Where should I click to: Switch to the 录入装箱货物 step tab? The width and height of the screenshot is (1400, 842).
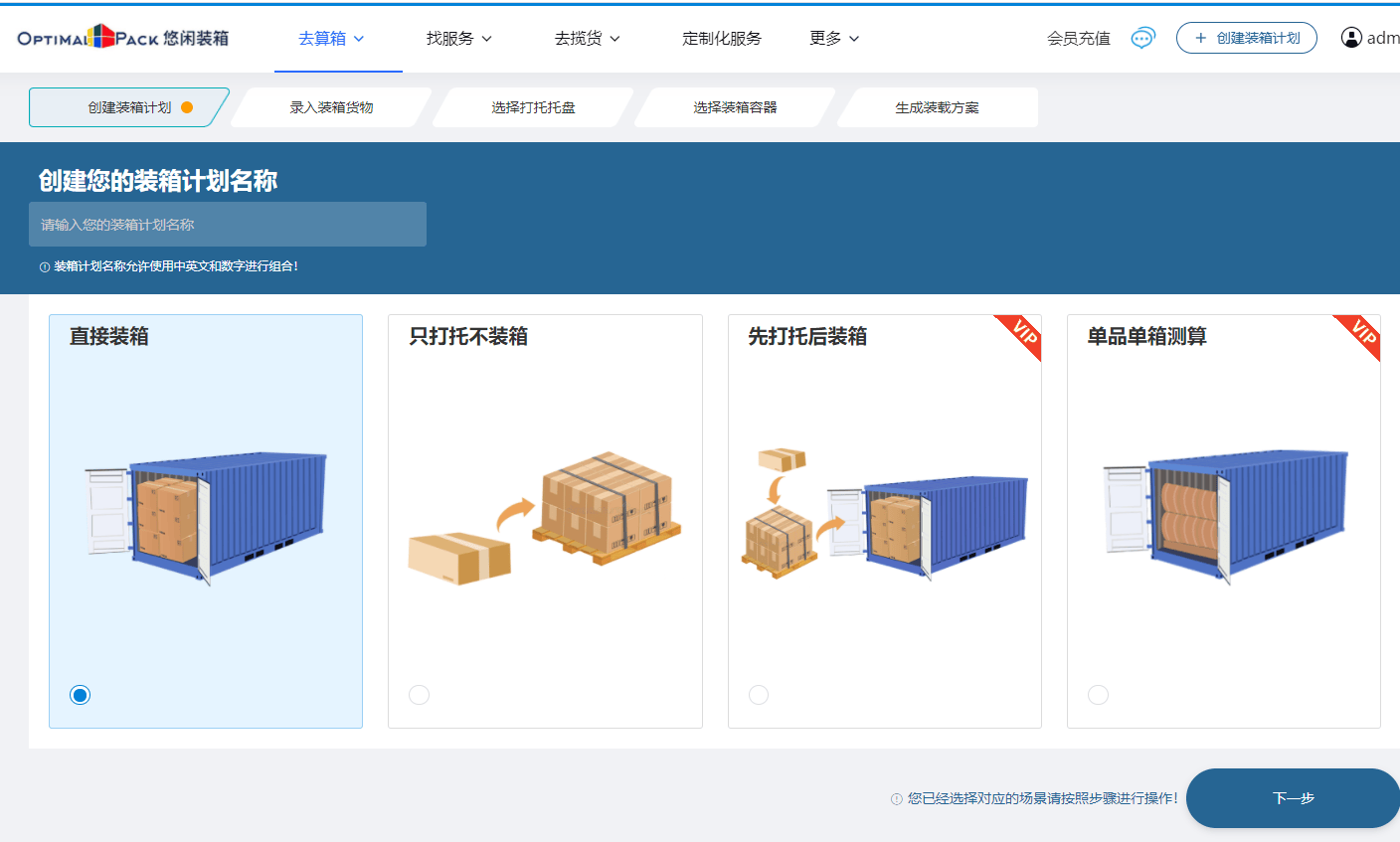click(x=332, y=107)
